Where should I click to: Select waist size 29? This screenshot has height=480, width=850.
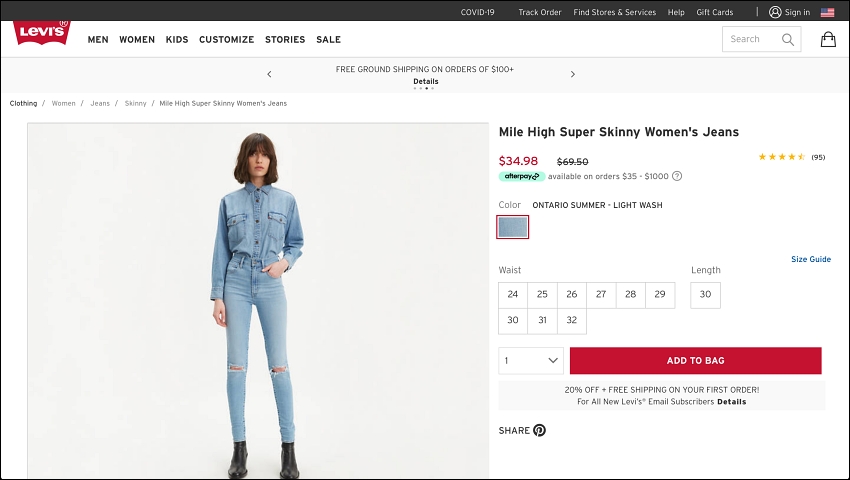click(660, 295)
